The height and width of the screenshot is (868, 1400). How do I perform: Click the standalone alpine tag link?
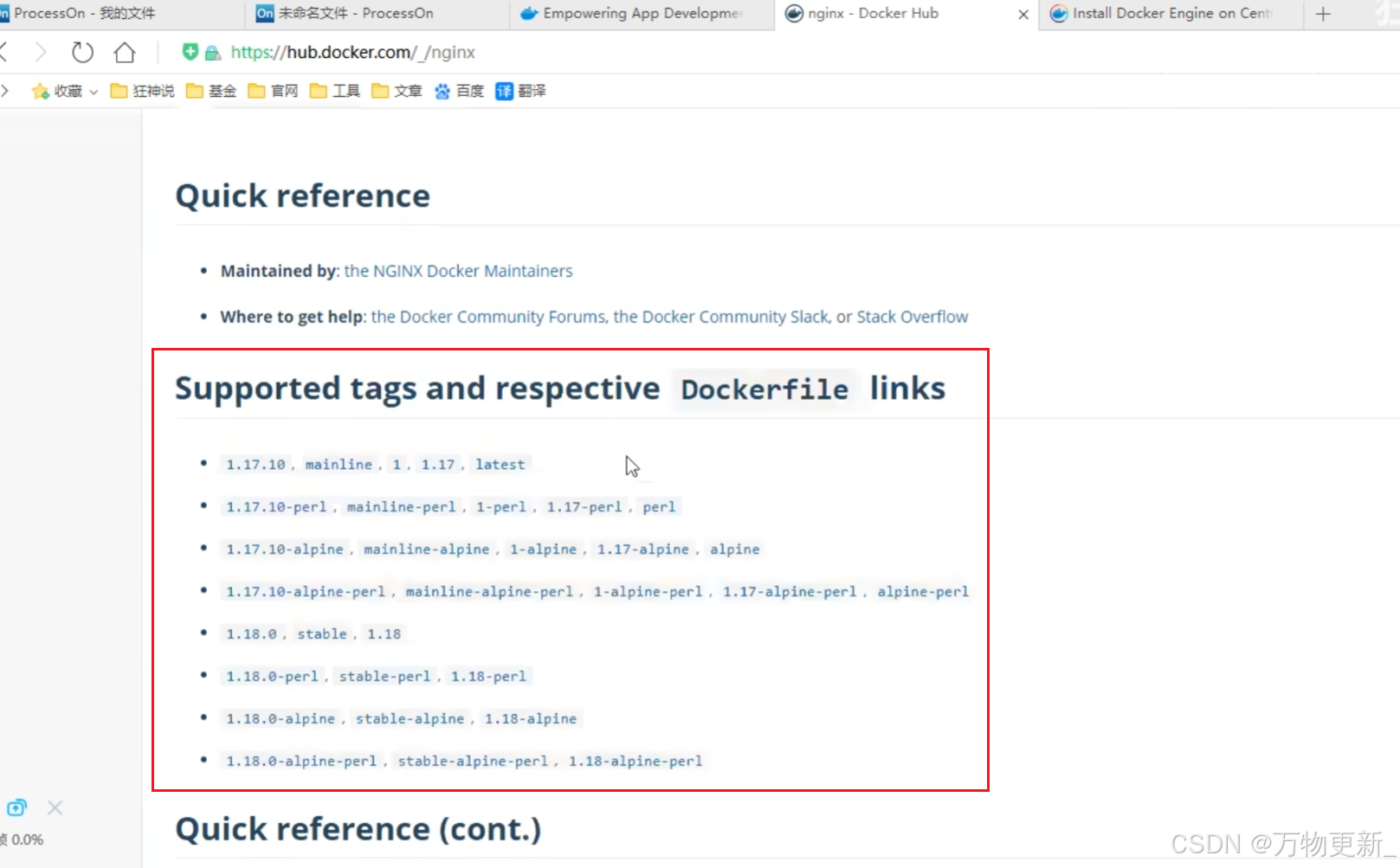click(x=734, y=550)
